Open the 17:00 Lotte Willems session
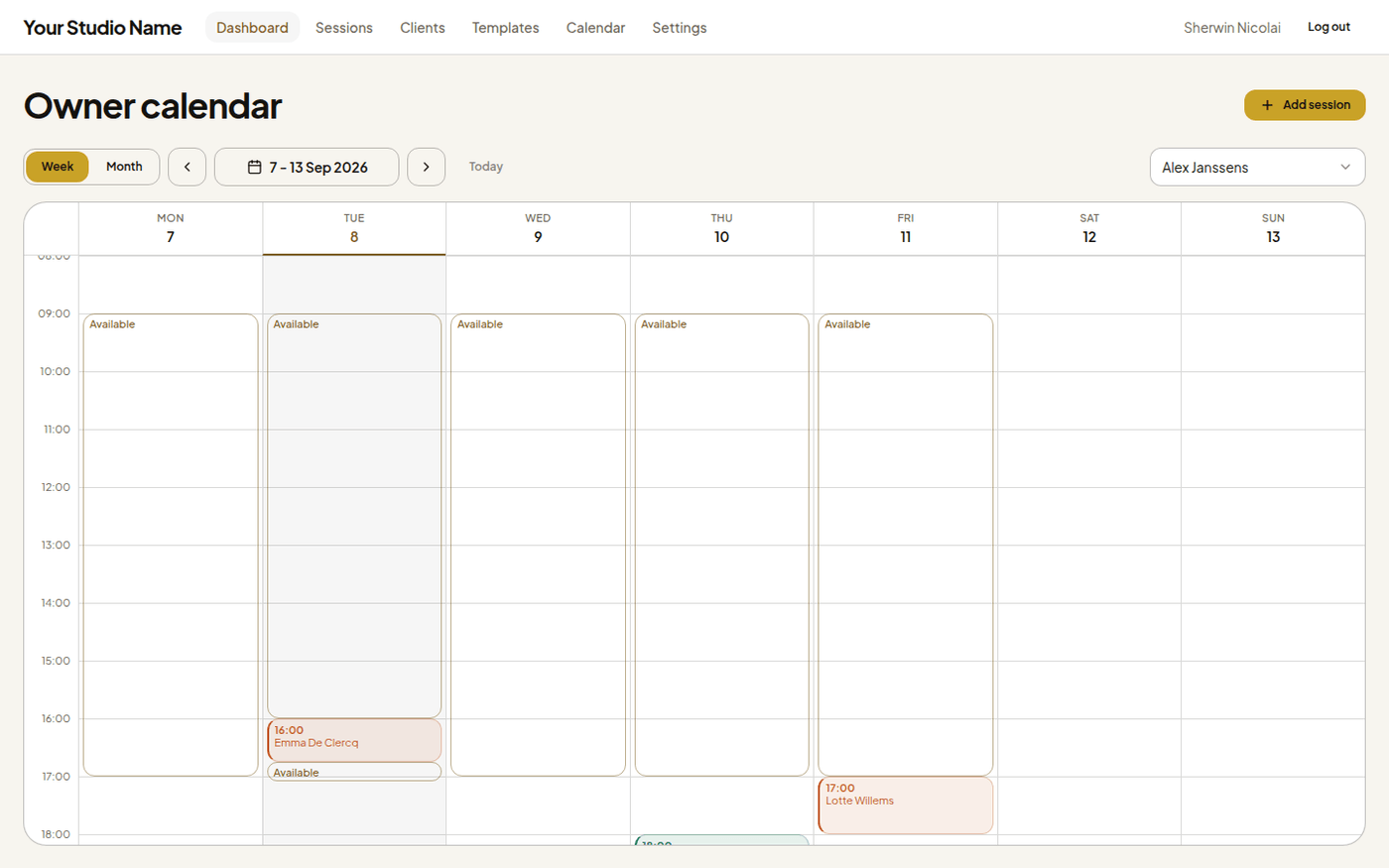 click(x=906, y=805)
